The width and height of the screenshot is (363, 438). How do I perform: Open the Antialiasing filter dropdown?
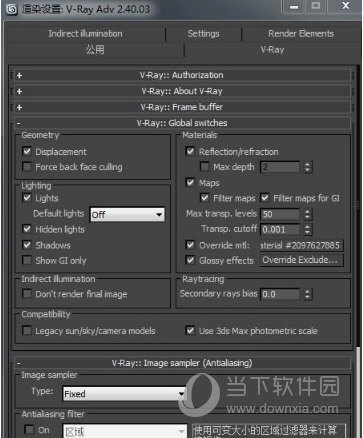pyautogui.click(x=125, y=431)
